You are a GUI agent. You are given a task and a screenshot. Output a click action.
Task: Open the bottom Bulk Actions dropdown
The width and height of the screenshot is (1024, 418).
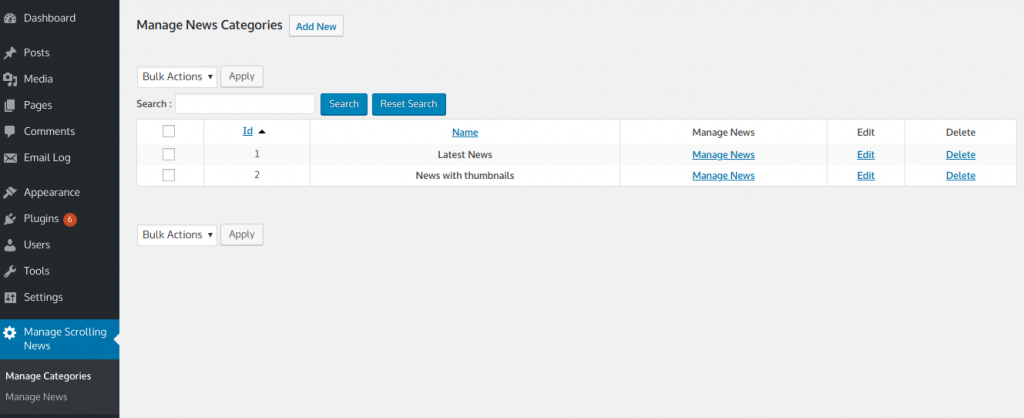(177, 234)
